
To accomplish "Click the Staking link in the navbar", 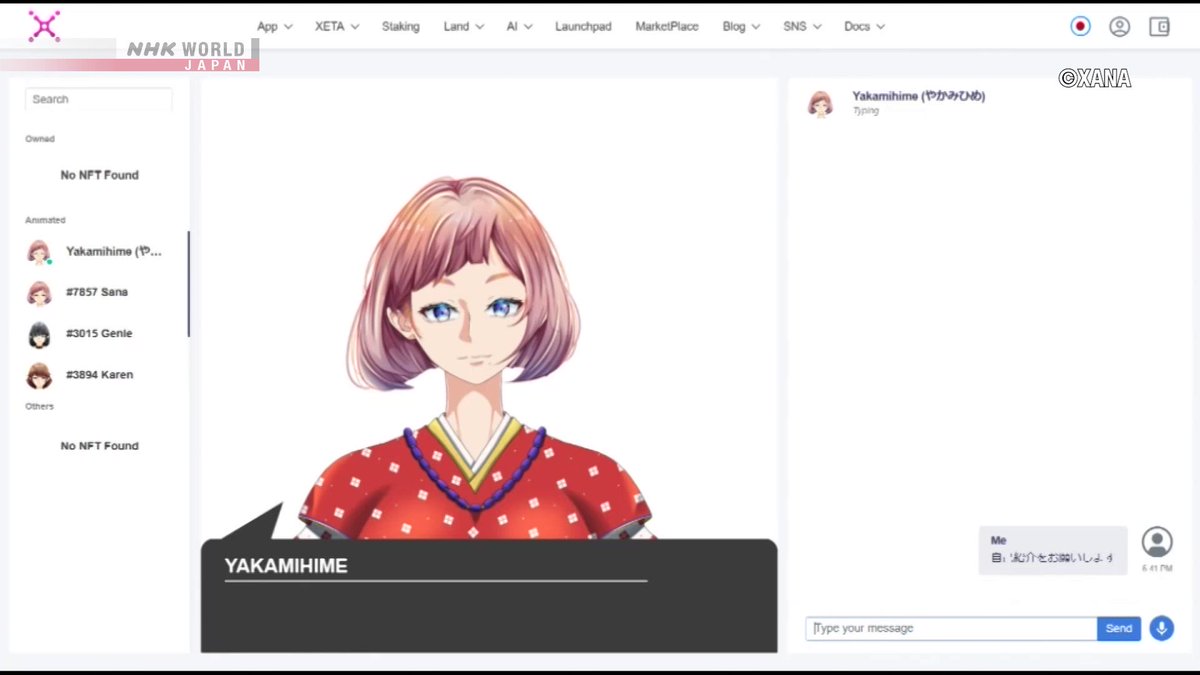I will [400, 26].
